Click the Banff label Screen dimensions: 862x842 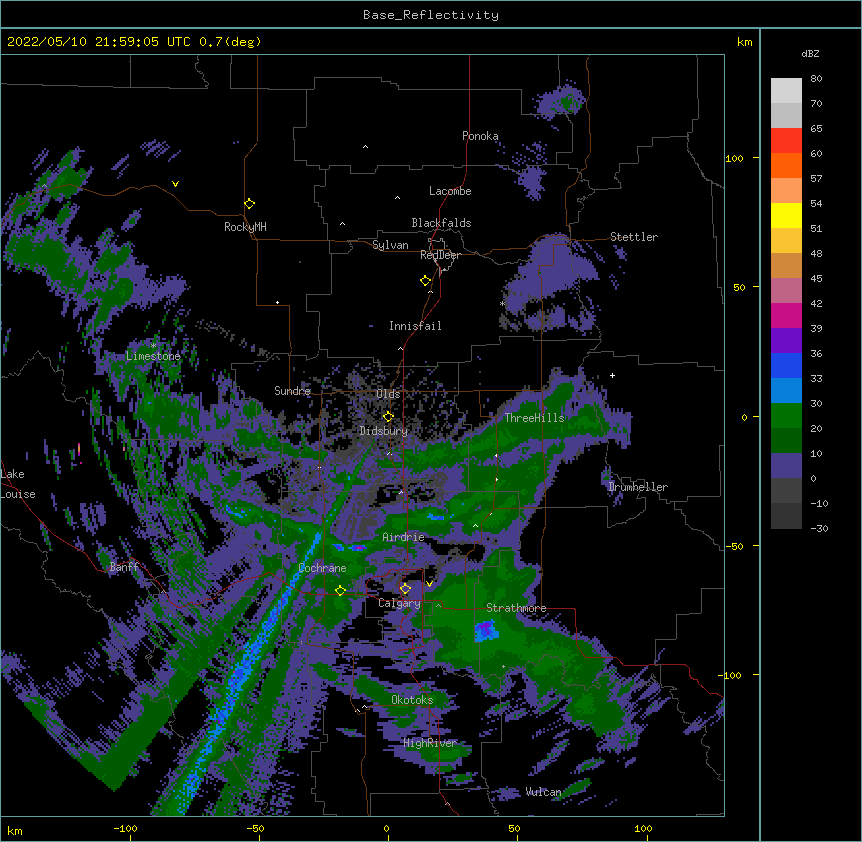(124, 567)
